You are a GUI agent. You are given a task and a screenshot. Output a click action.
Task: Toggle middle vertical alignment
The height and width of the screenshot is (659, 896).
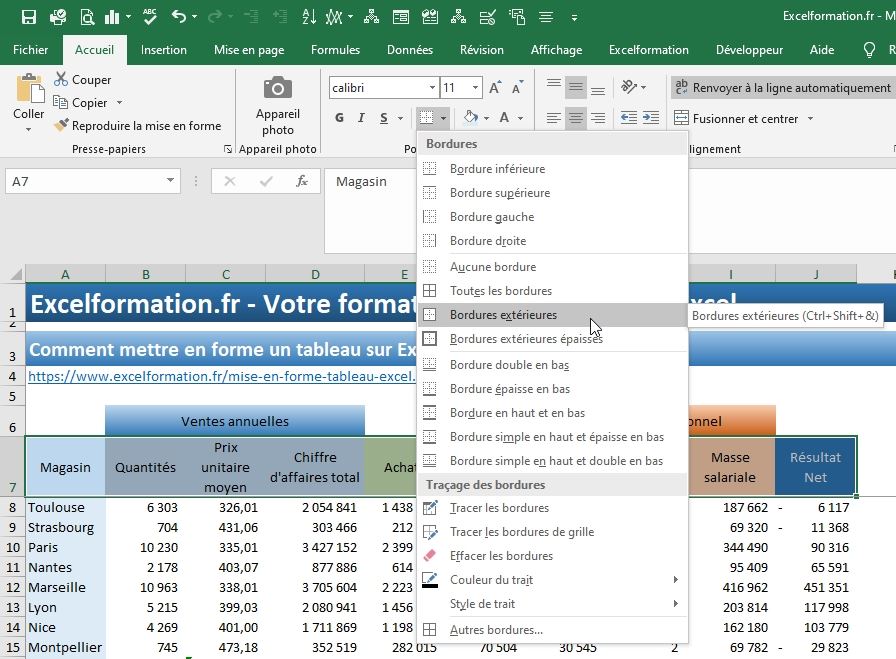(576, 87)
